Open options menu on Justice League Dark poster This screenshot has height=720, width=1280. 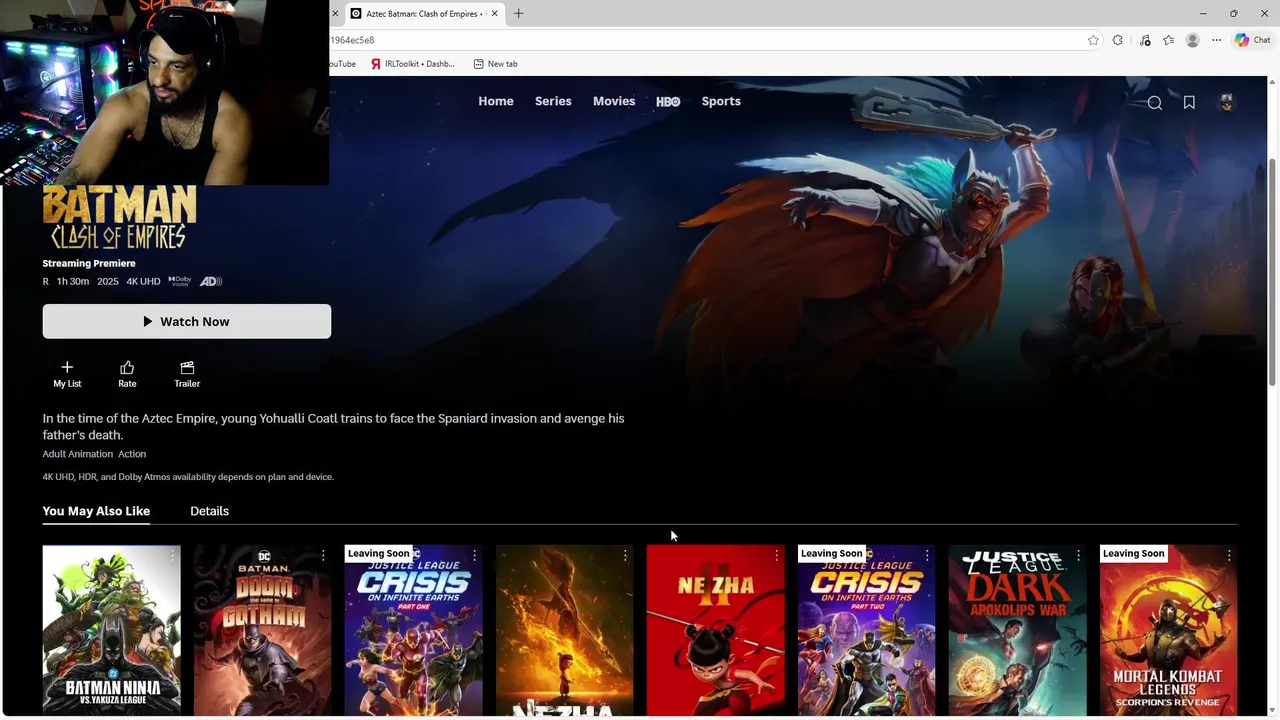coord(1078,555)
